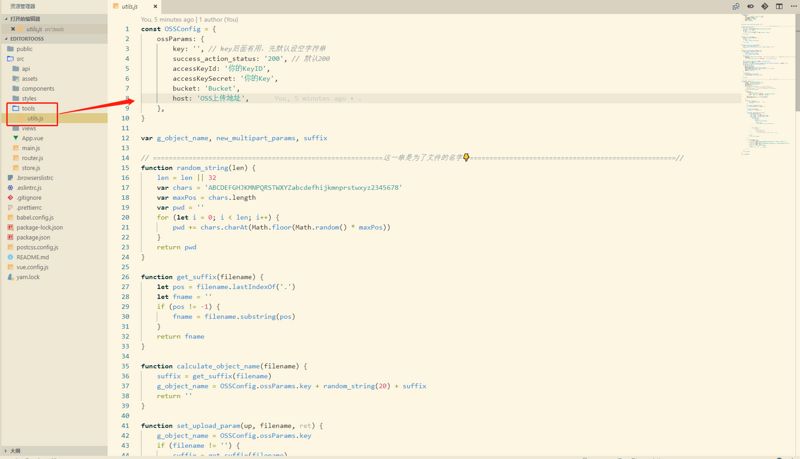Click the npm icon beside package.json
Viewport: 800px width, 459px height.
[10, 238]
